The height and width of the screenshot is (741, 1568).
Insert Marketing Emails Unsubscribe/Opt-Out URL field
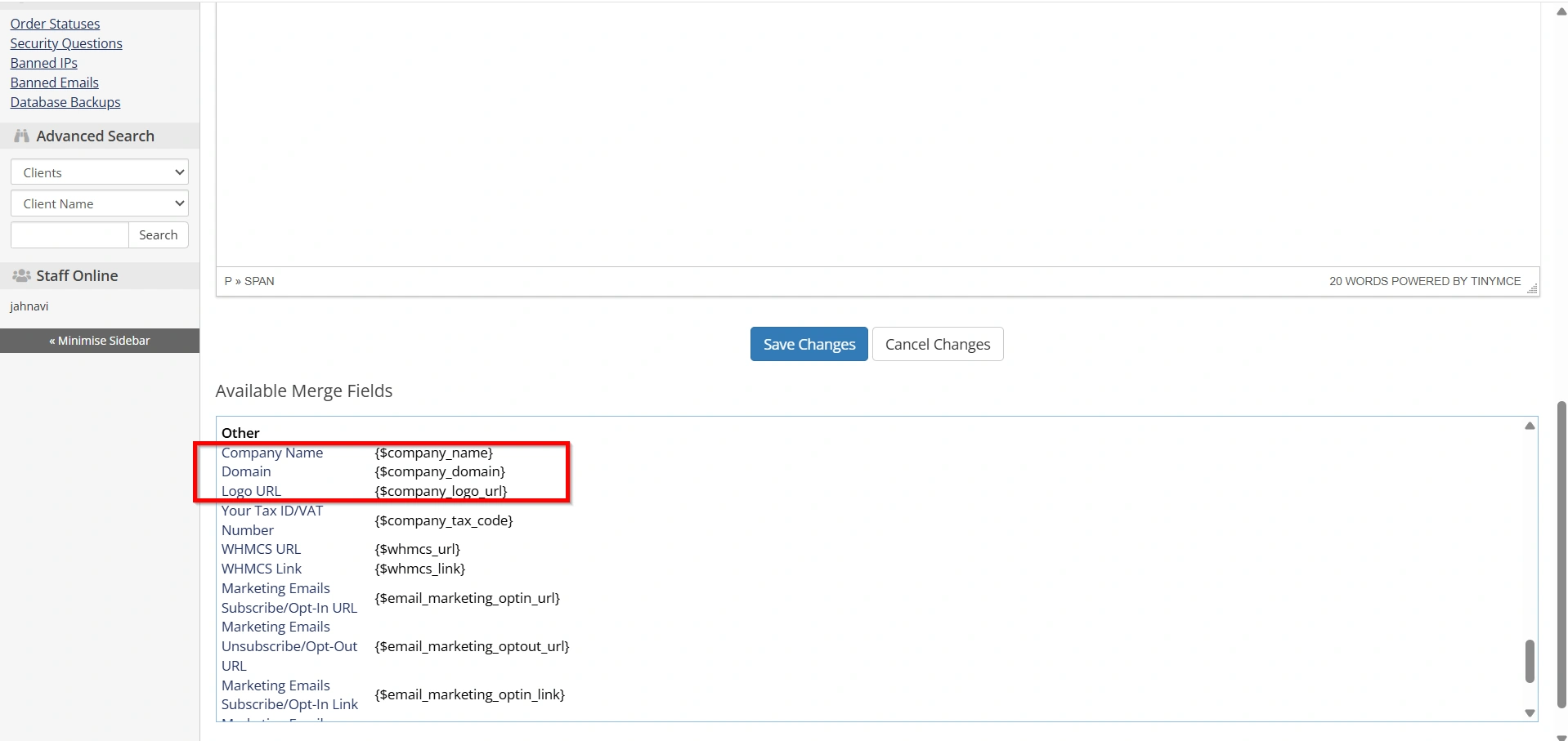click(x=289, y=646)
